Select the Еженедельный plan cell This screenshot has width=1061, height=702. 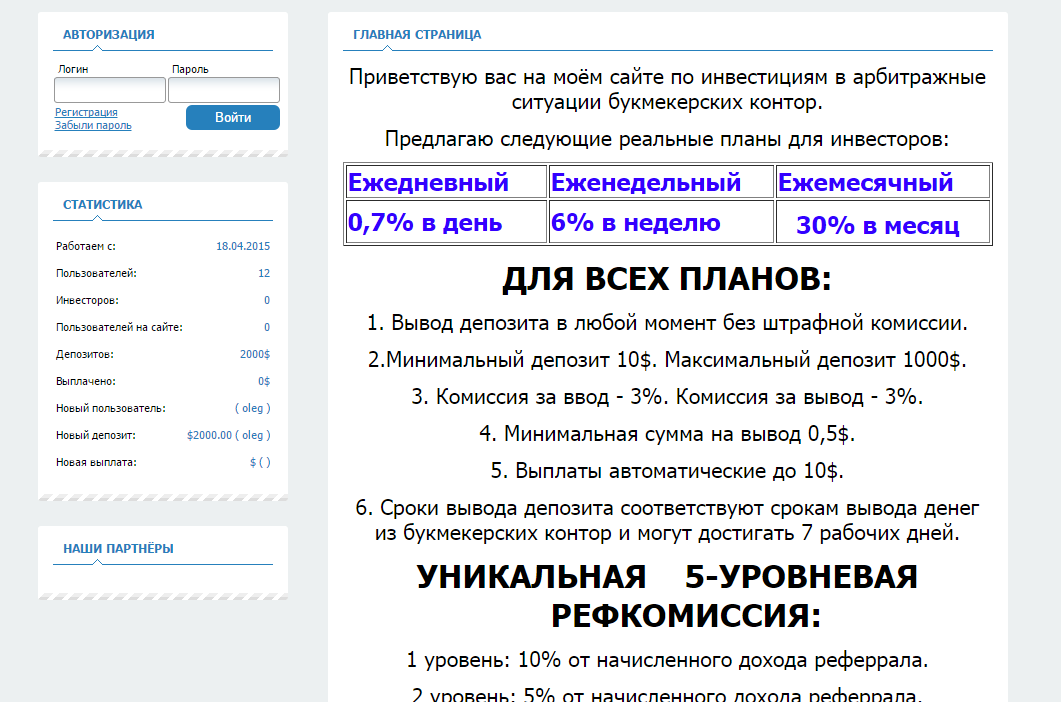coord(646,183)
